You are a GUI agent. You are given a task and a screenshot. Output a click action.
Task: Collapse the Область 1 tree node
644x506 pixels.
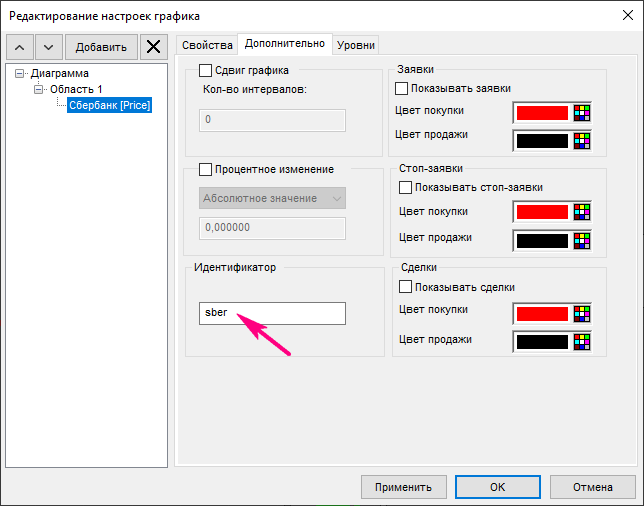tap(39, 89)
